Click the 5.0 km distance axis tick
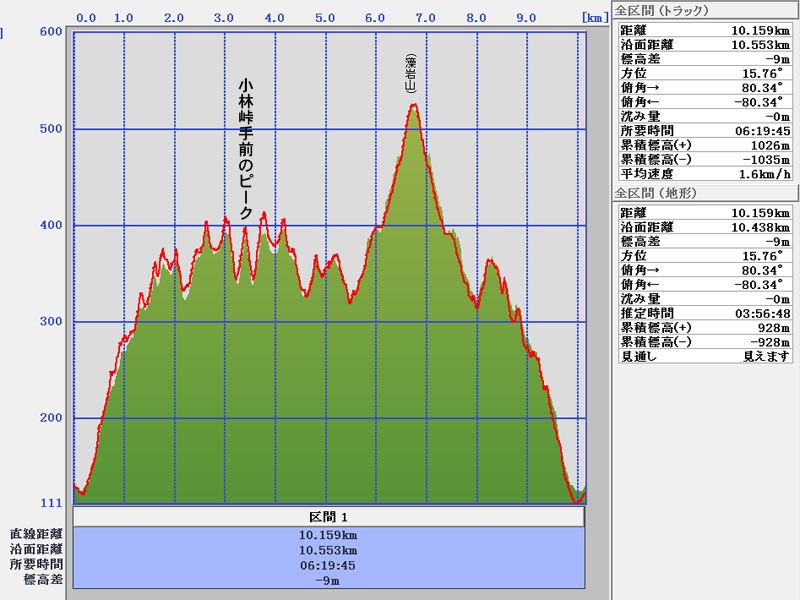The height and width of the screenshot is (600, 800). tap(324, 17)
